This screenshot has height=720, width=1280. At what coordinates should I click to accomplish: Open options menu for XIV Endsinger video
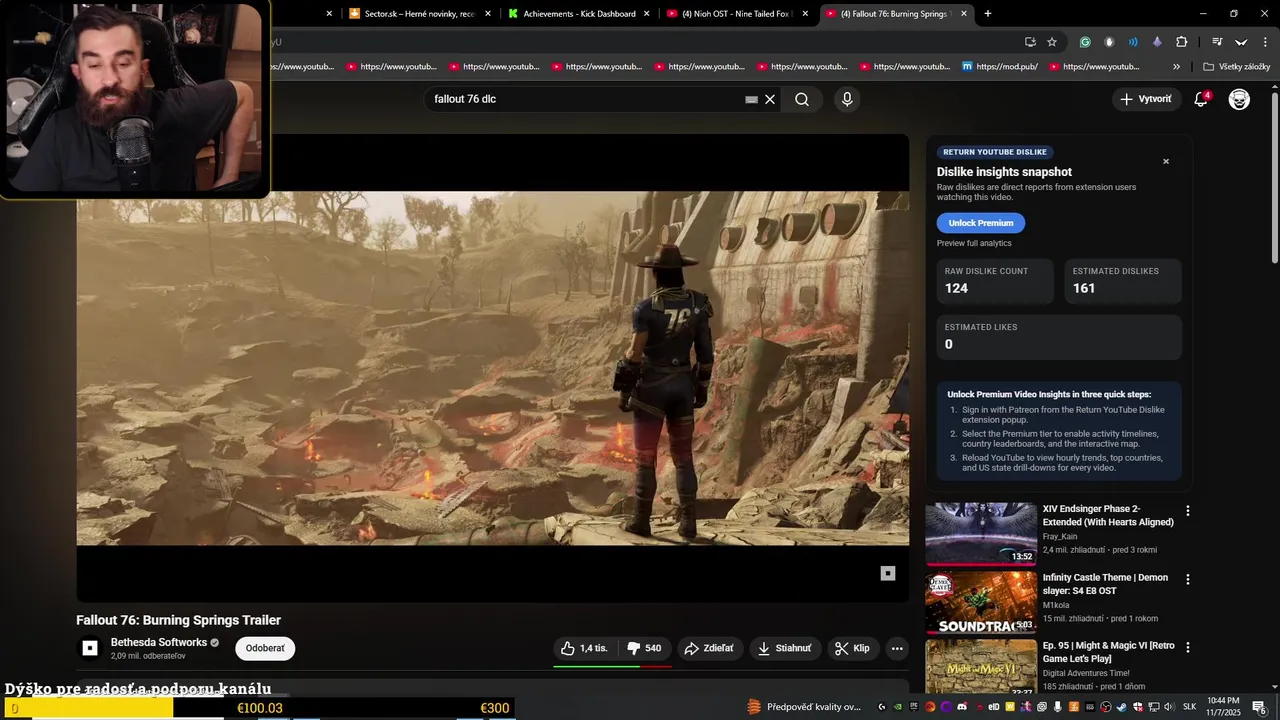pos(1188,511)
